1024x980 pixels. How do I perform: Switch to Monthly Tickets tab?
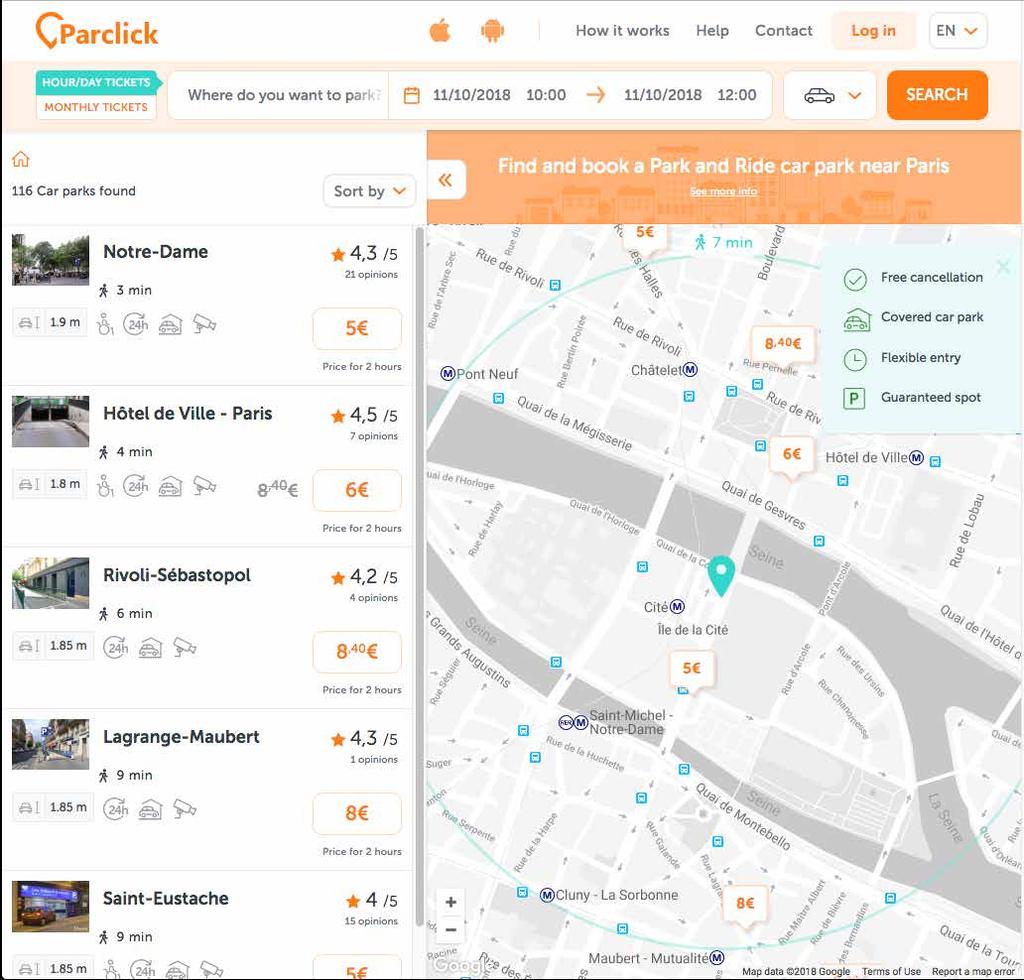coord(96,107)
